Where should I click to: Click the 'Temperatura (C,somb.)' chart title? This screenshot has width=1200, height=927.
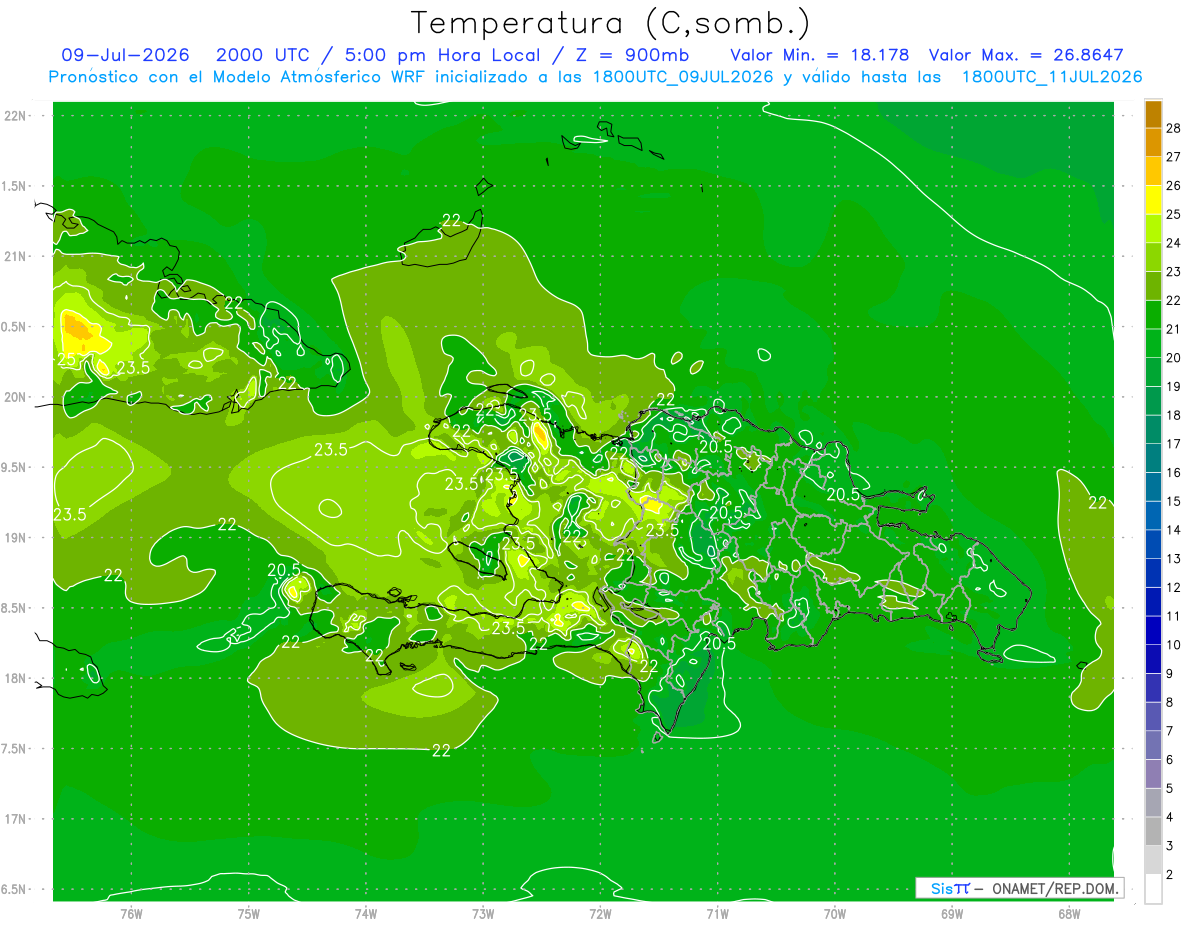coord(610,23)
